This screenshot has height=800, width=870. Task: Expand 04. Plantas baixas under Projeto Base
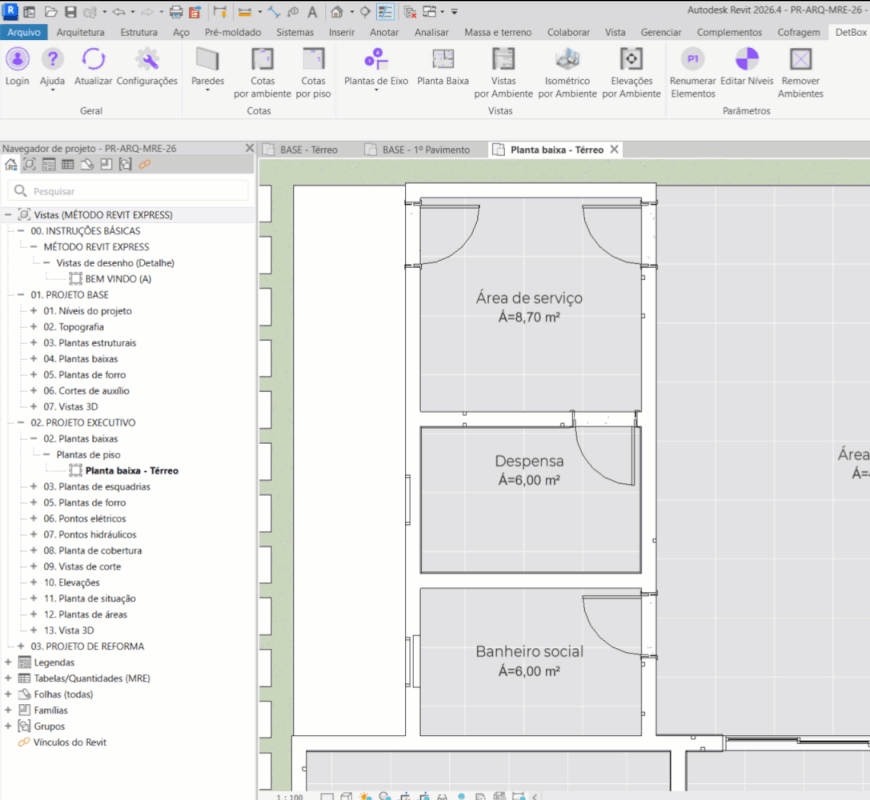[34, 358]
